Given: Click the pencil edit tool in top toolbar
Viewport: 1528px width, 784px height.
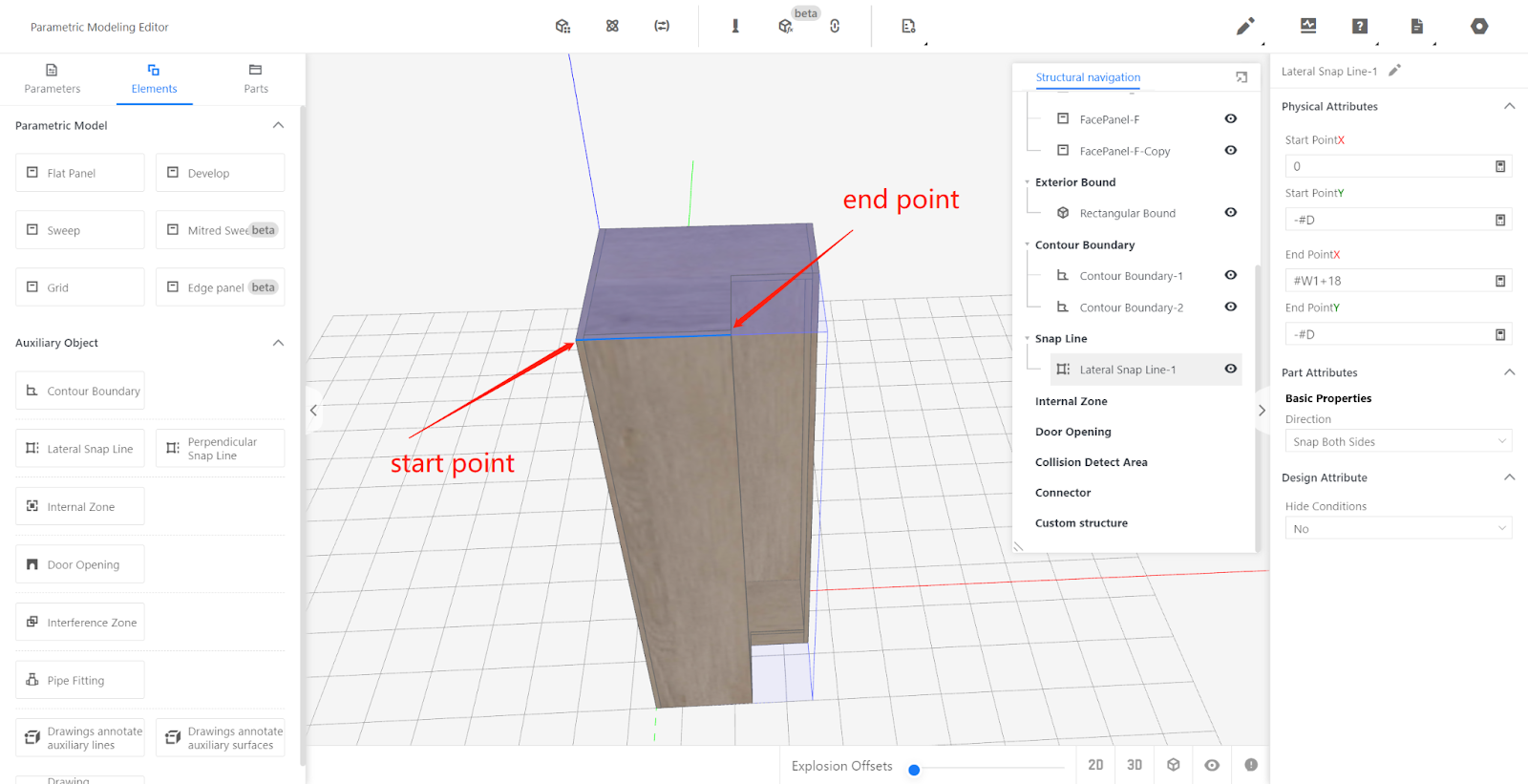Looking at the screenshot, I should coord(1245,27).
